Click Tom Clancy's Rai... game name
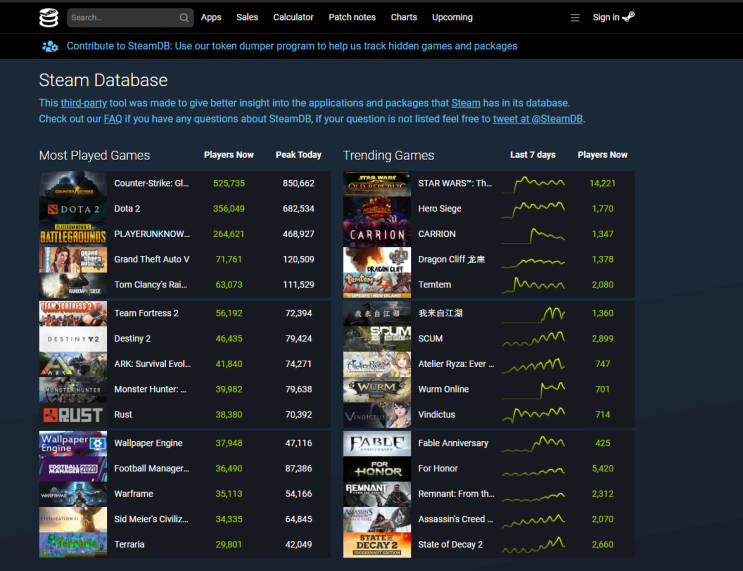The image size is (743, 571). (151, 285)
